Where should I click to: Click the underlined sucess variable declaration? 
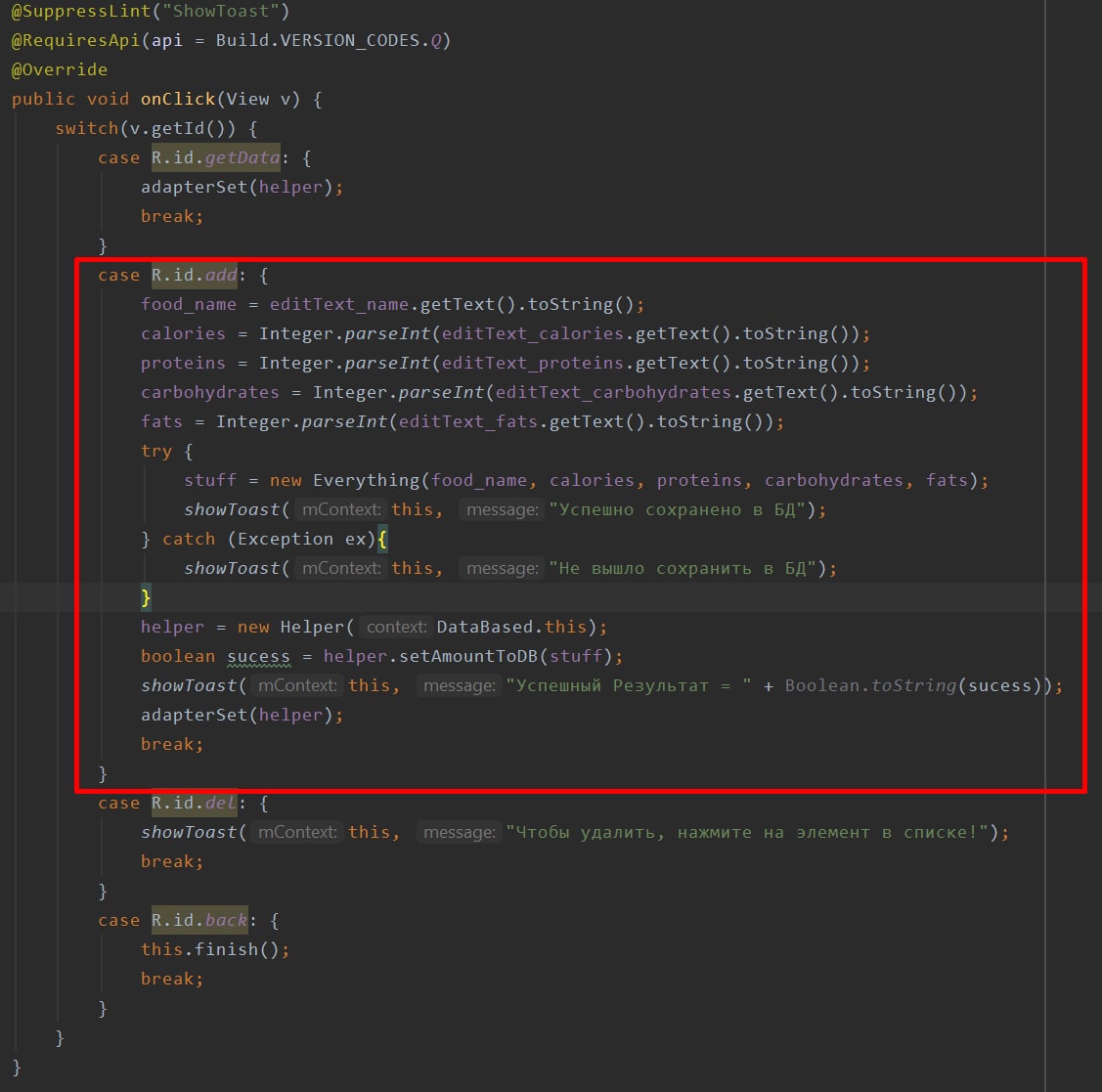tap(258, 657)
